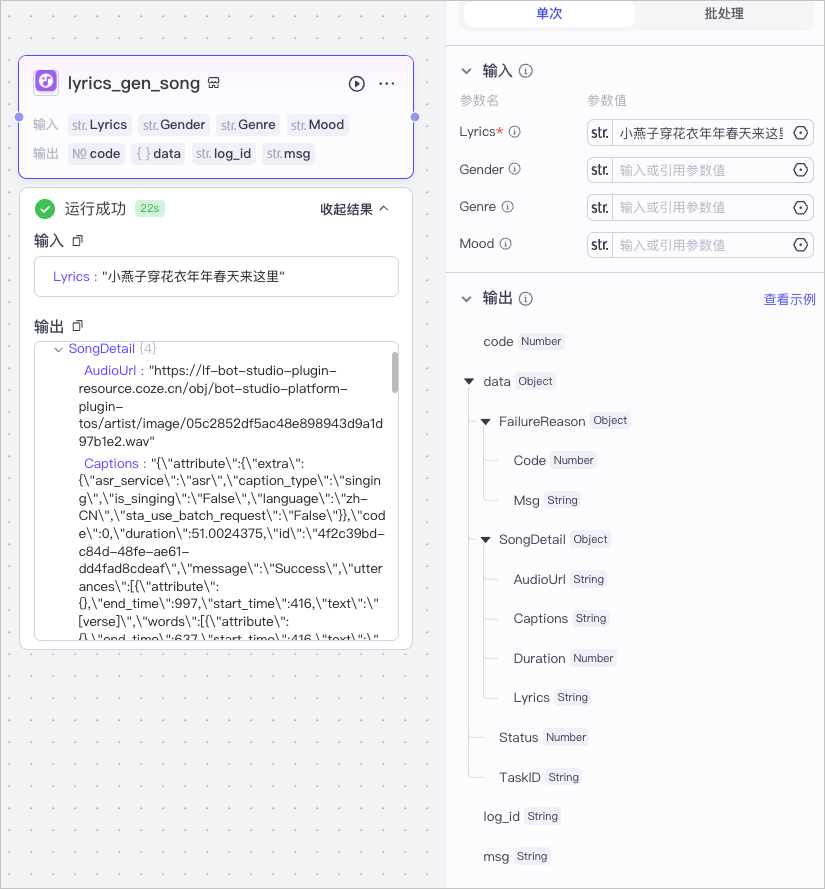Click the str. Gender input tag on node

[x=174, y=125]
